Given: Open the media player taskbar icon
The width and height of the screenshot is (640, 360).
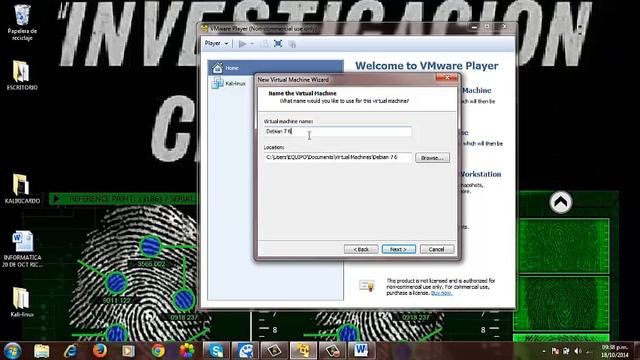Looking at the screenshot, I should (x=128, y=351).
